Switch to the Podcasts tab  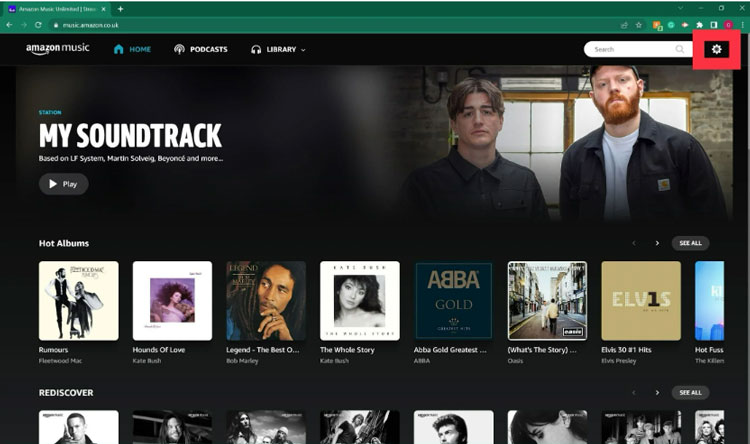tap(201, 49)
